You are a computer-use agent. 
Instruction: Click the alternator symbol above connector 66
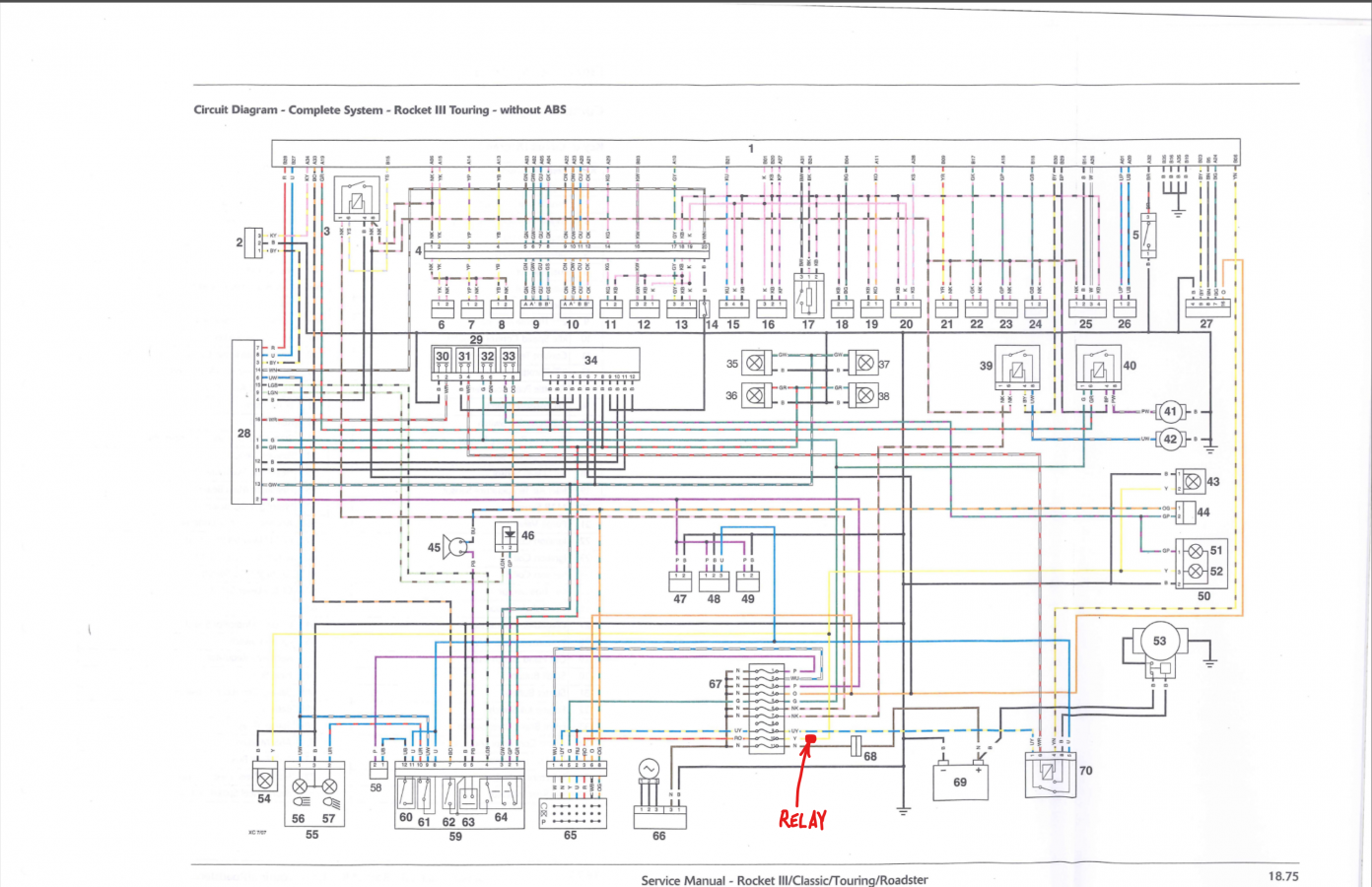click(650, 768)
